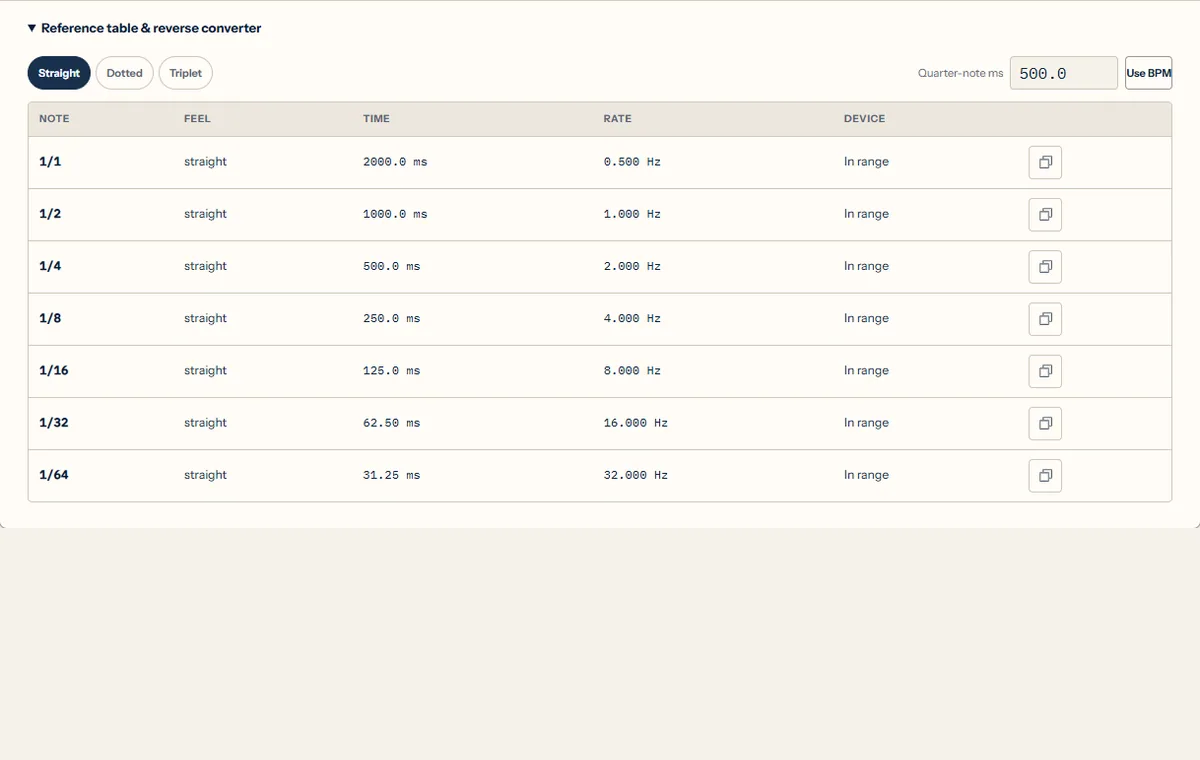Image resolution: width=1200 pixels, height=760 pixels.
Task: Click the 1/4 note label
Action: [x=50, y=266]
